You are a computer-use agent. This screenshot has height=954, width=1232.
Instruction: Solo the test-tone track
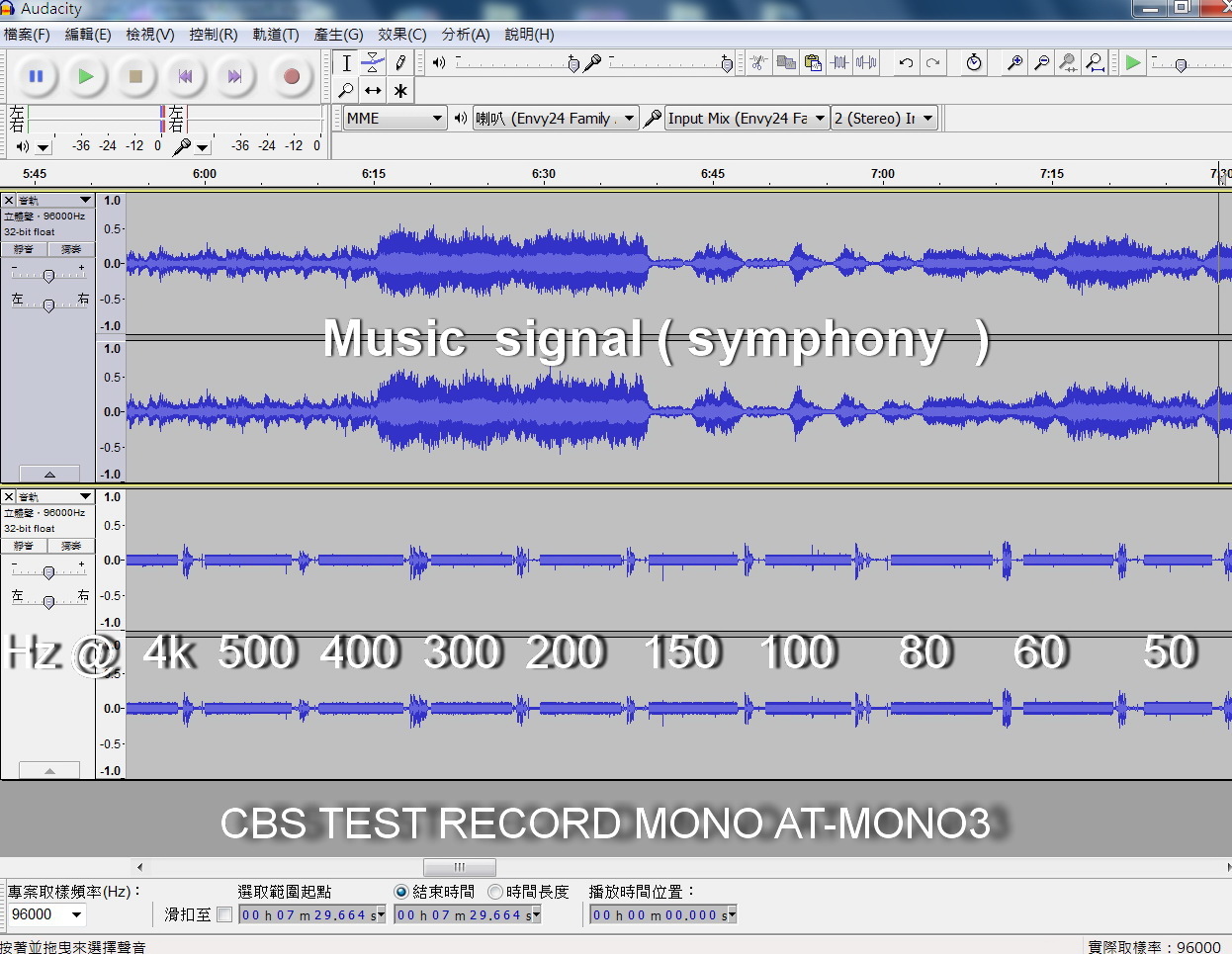71,546
